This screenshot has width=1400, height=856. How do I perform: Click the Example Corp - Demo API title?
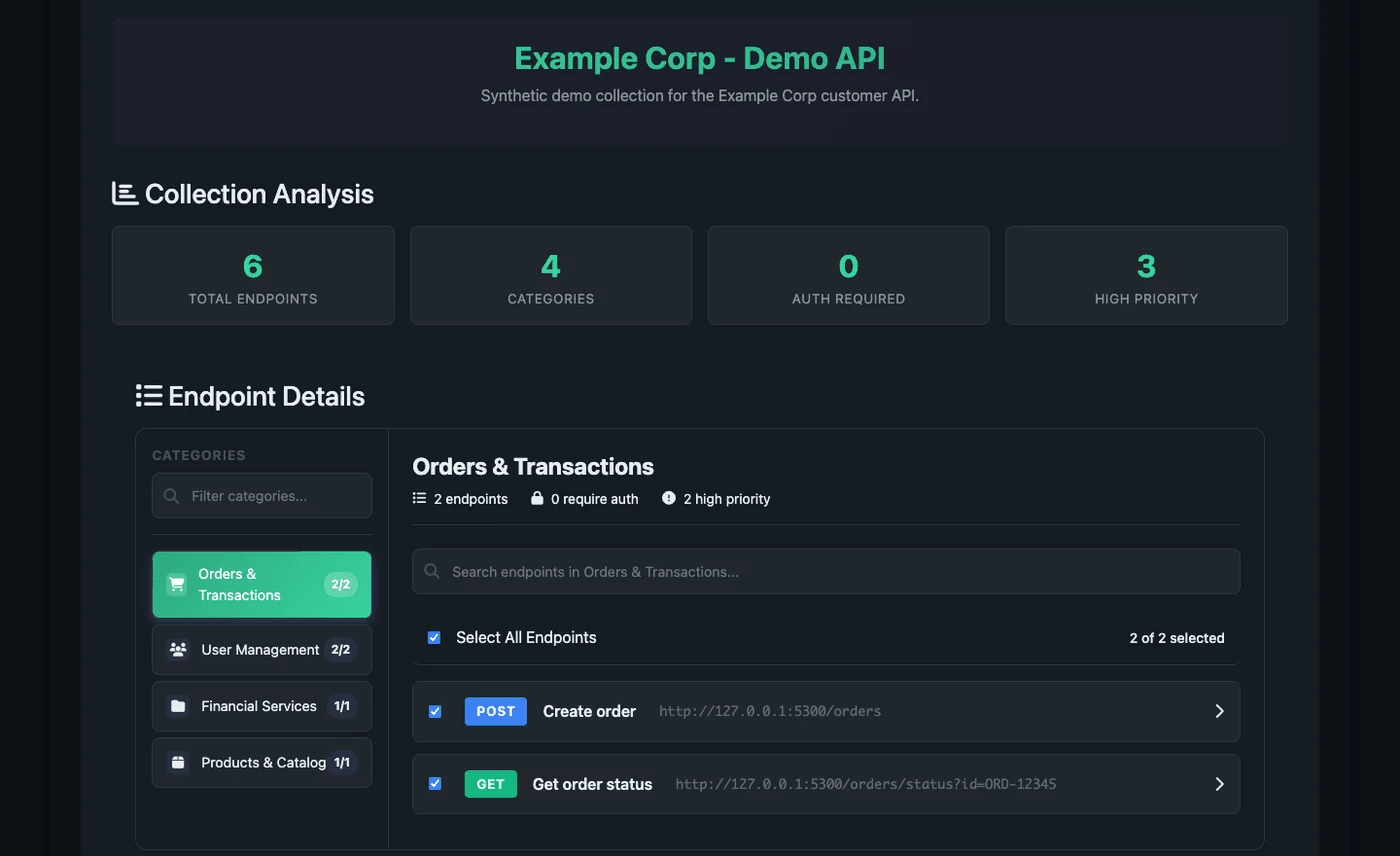coord(700,58)
